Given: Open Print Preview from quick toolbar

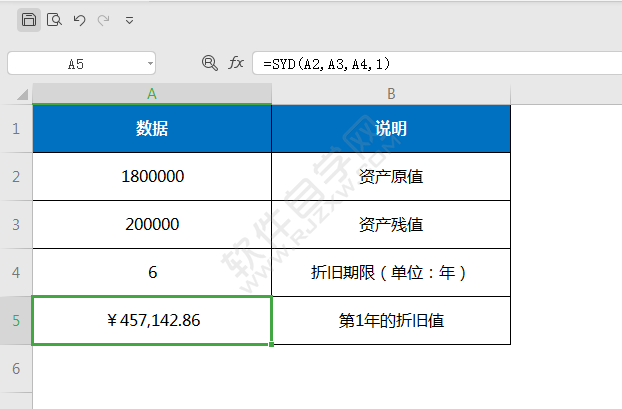Looking at the screenshot, I should pyautogui.click(x=54, y=20).
